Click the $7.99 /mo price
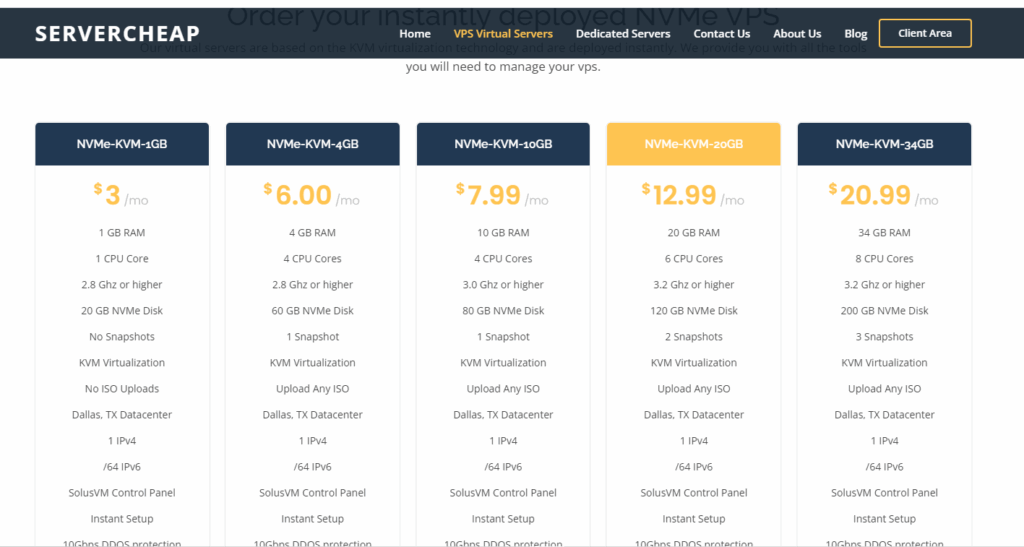The image size is (1024, 547). [502, 195]
